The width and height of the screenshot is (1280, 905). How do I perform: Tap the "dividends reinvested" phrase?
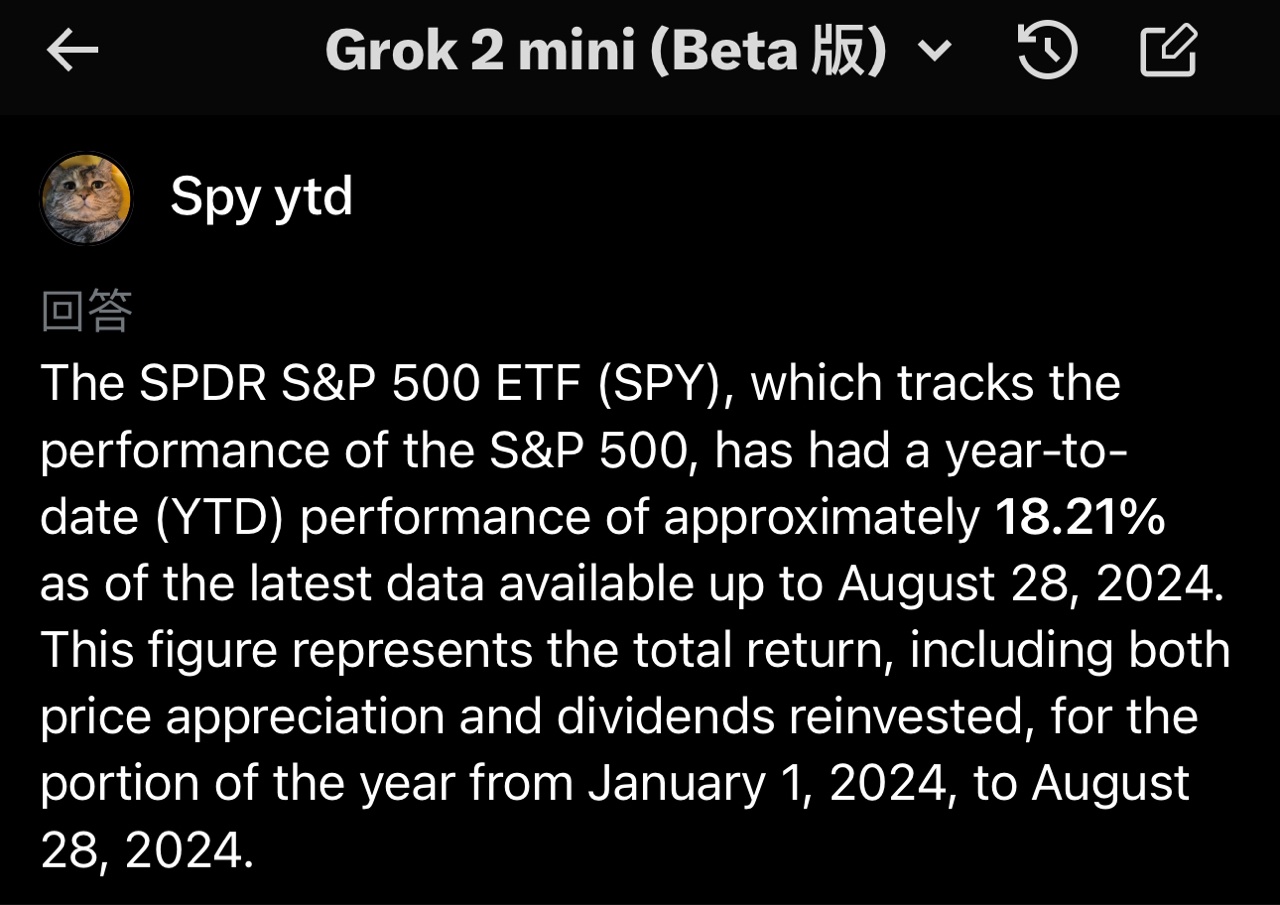(783, 717)
